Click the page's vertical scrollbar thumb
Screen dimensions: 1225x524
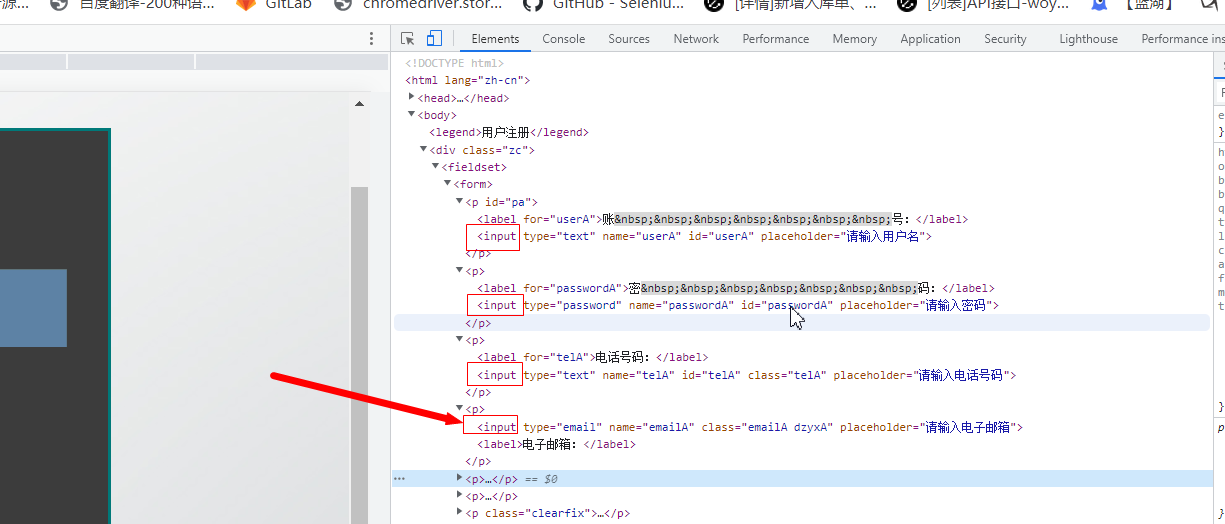tap(359, 355)
